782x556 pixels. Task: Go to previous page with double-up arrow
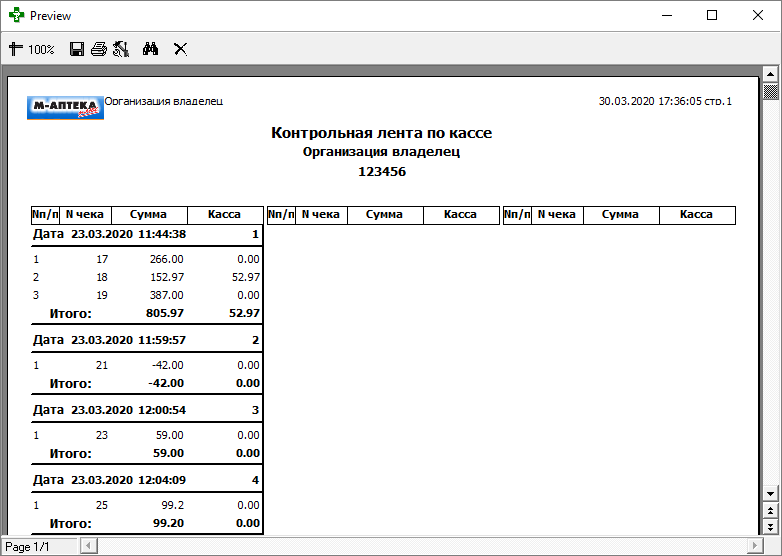point(770,511)
